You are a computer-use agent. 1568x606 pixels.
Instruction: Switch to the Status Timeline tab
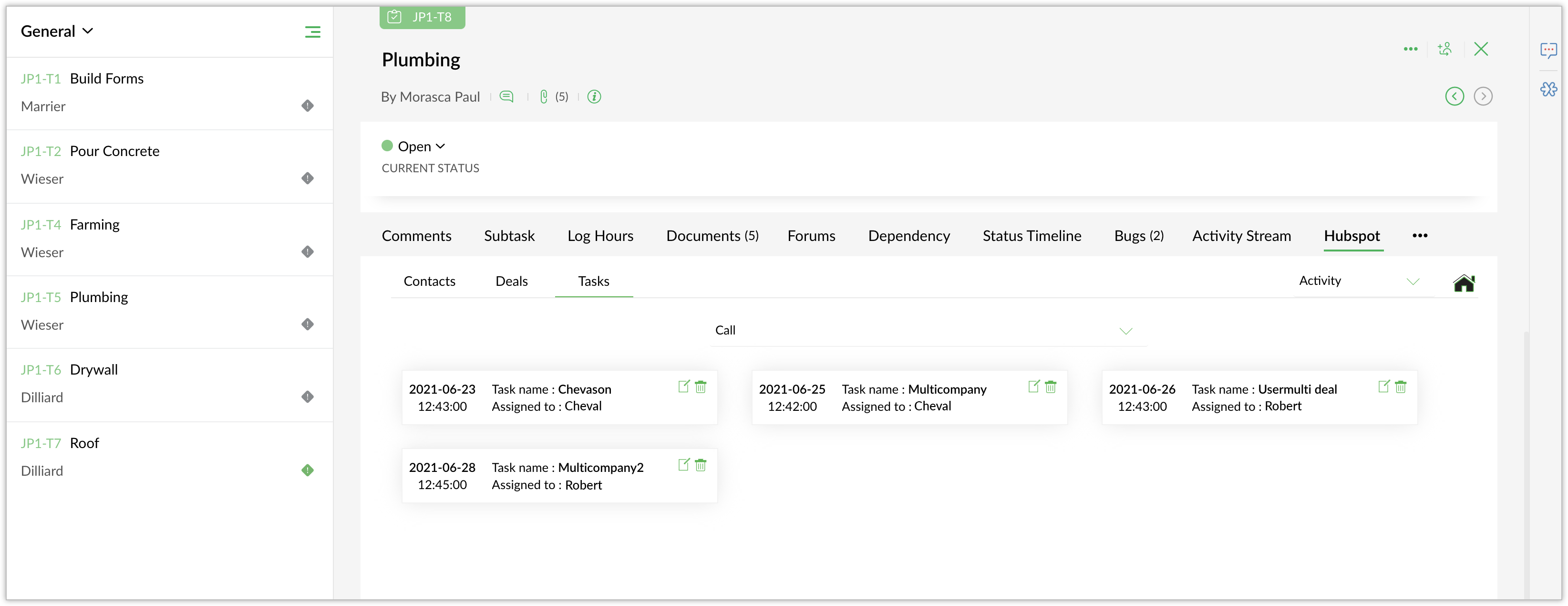(x=1032, y=236)
